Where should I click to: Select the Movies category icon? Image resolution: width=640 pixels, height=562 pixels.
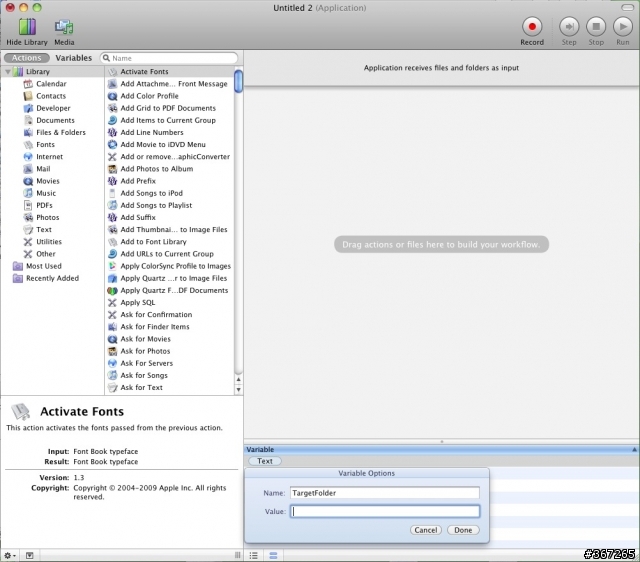pos(28,181)
